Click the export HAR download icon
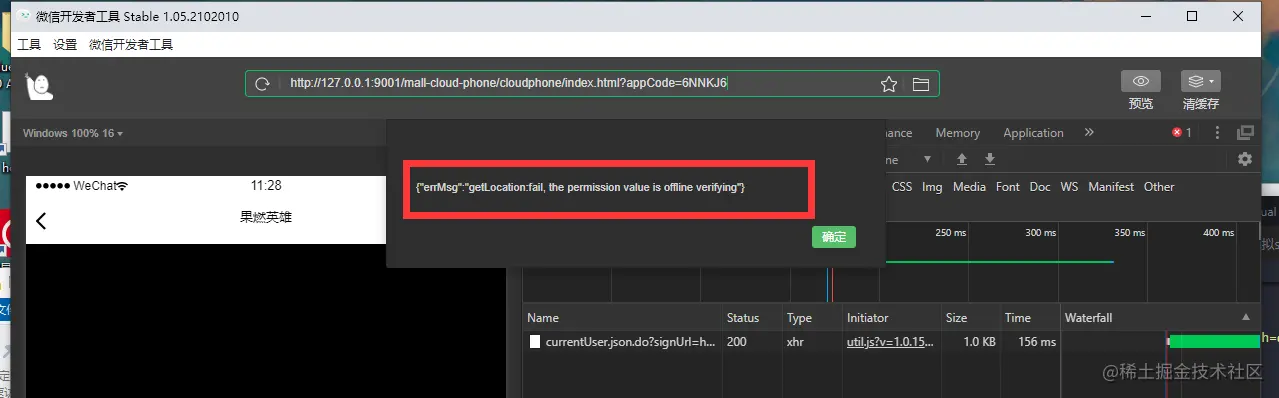This screenshot has width=1279, height=398. pyautogui.click(x=990, y=159)
